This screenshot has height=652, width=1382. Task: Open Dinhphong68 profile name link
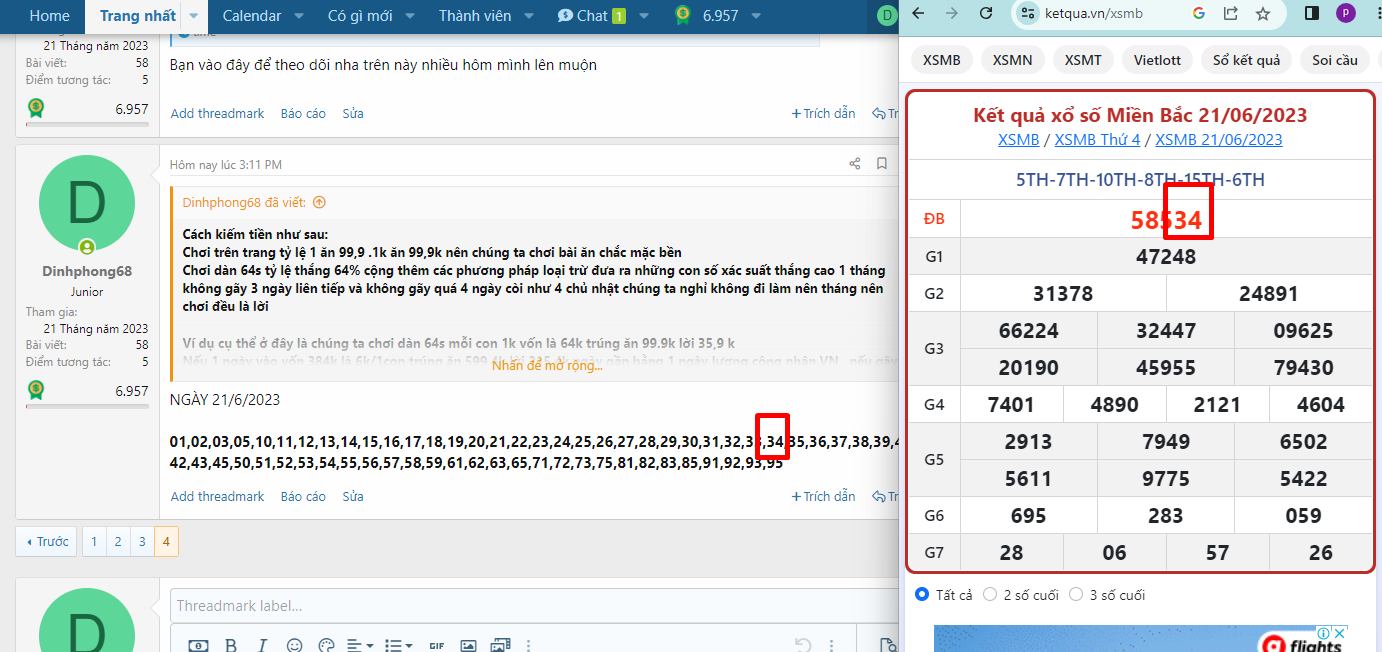coord(87,271)
